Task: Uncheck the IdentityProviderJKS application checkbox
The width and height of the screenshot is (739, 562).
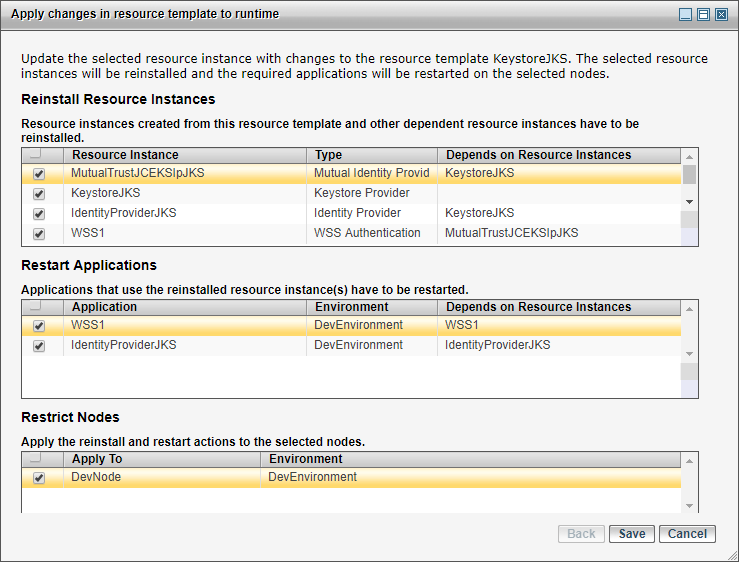Action: (x=39, y=346)
